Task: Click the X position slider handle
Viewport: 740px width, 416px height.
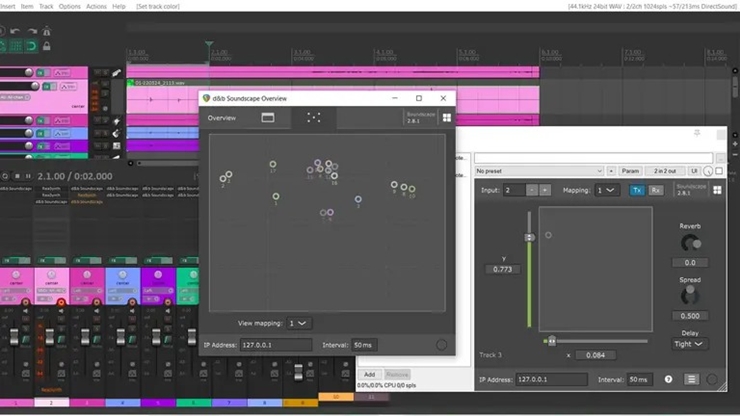Action: [x=551, y=340]
